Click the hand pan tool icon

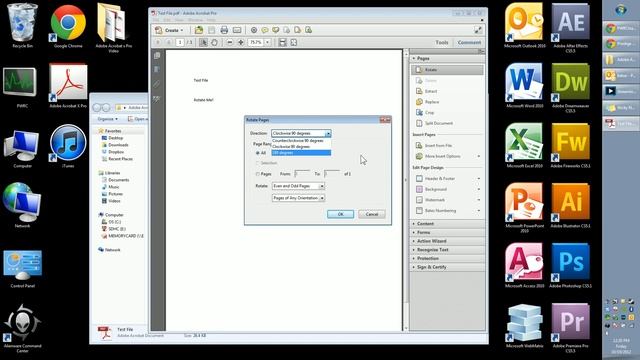(214, 42)
